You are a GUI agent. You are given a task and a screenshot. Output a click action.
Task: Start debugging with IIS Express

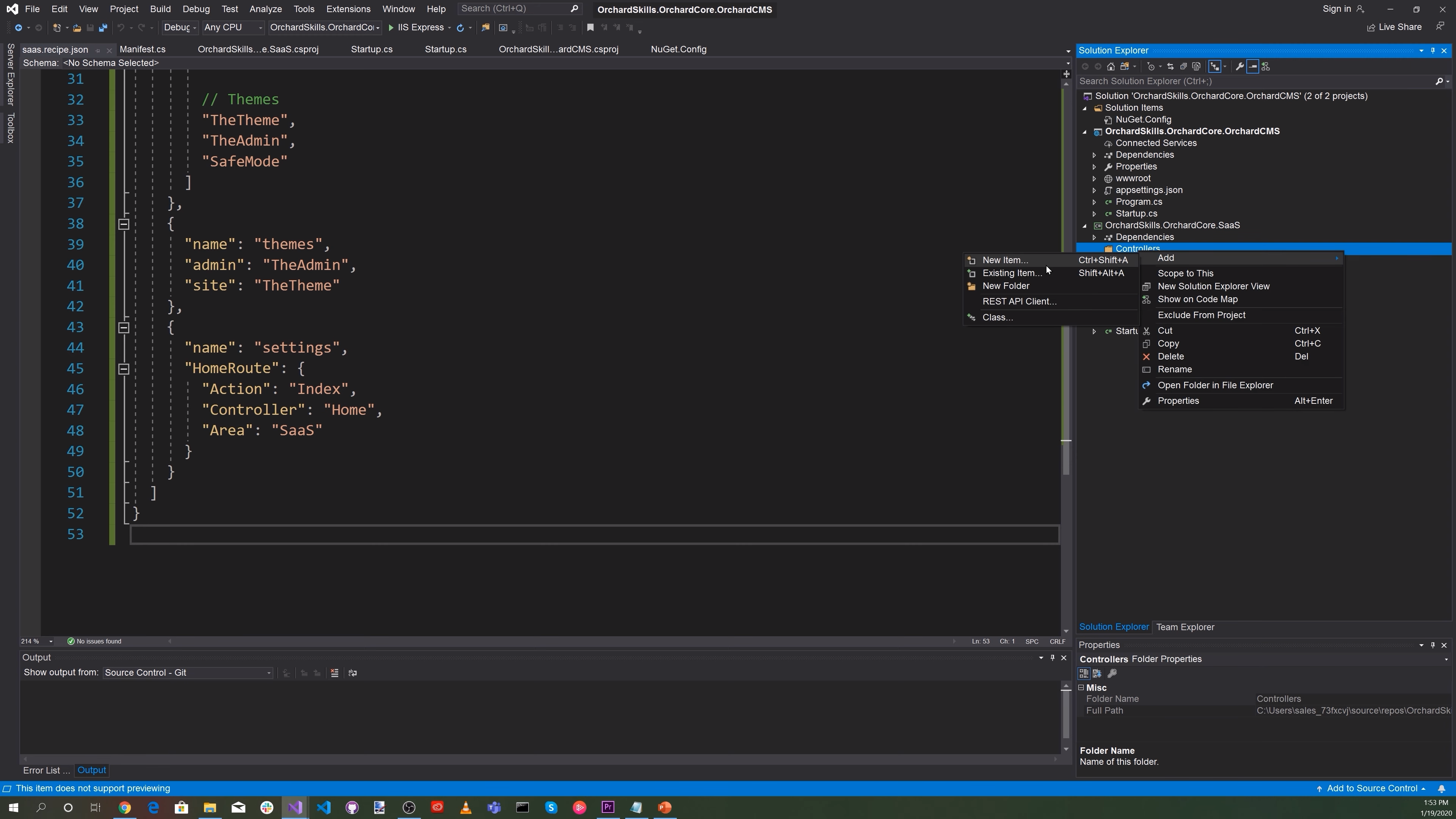(416, 28)
